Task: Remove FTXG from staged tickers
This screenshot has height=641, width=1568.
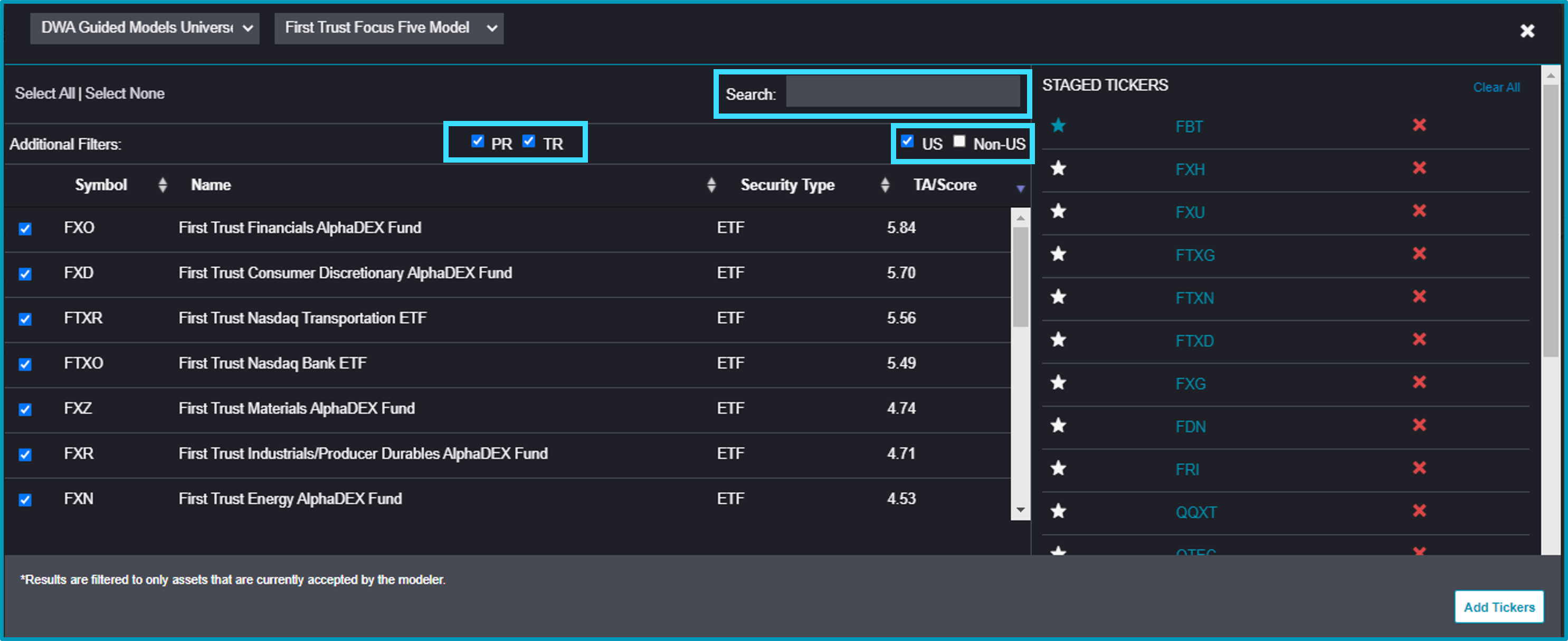Action: [1420, 253]
